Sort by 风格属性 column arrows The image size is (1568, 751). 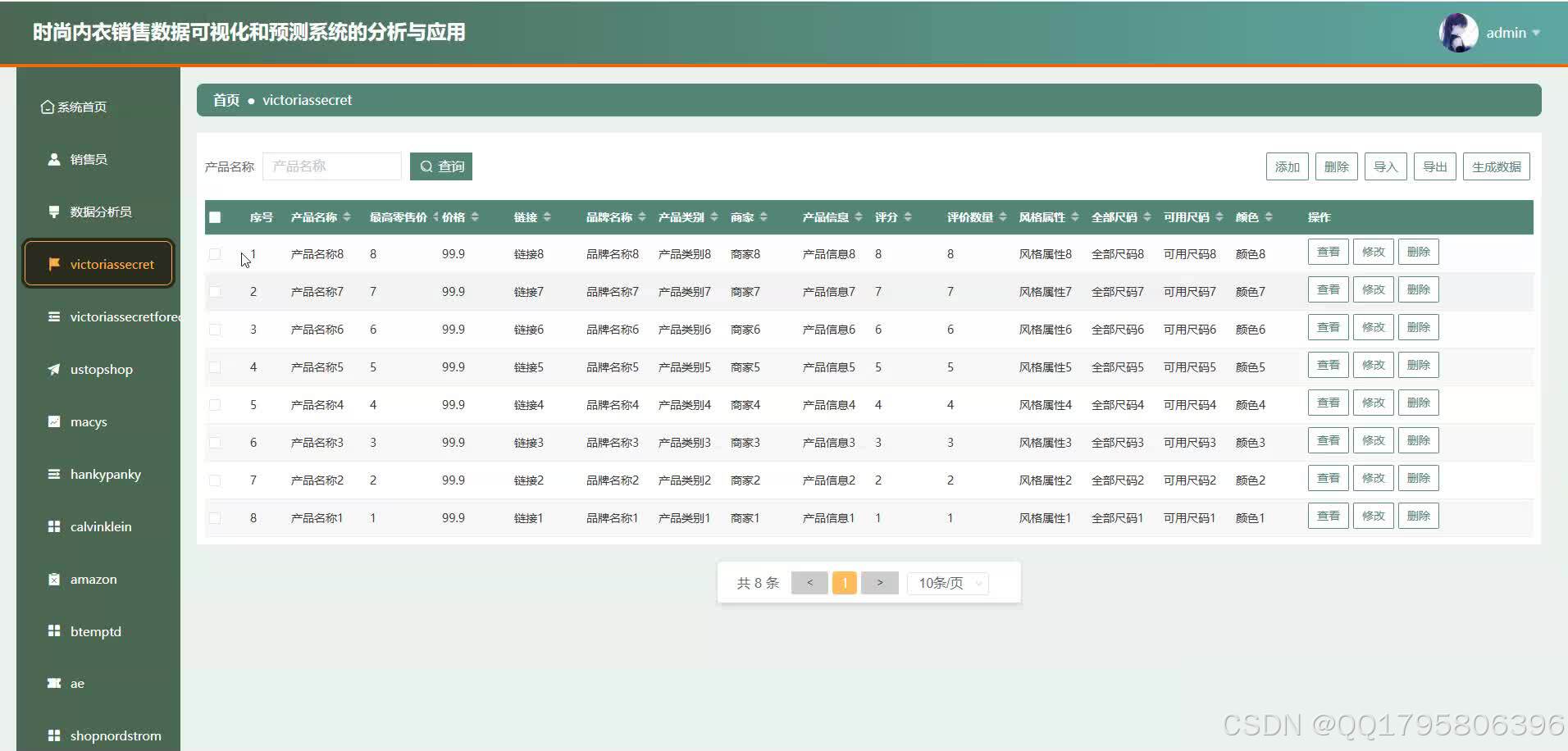coord(1075,217)
